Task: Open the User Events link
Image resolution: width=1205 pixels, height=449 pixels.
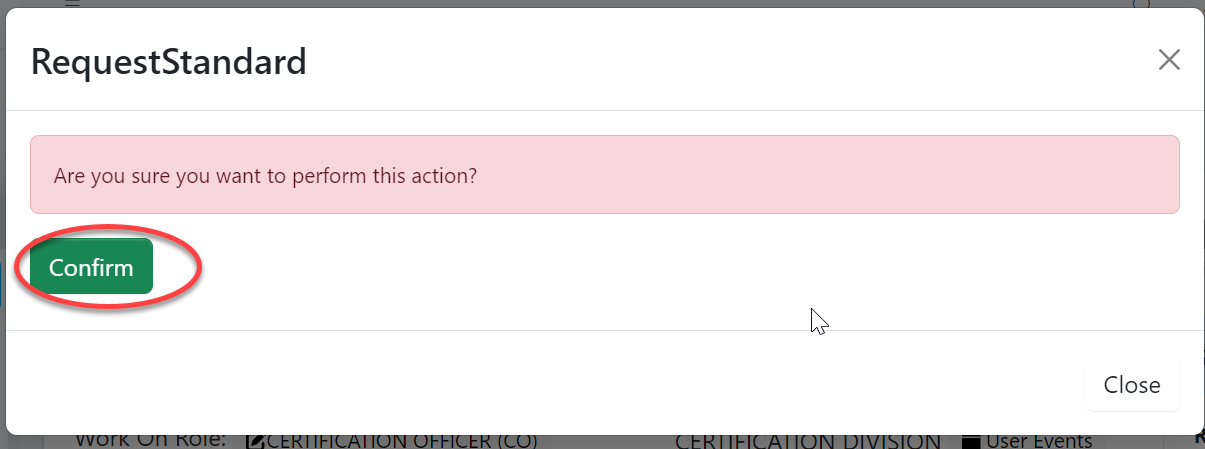Action: (x=1038, y=441)
